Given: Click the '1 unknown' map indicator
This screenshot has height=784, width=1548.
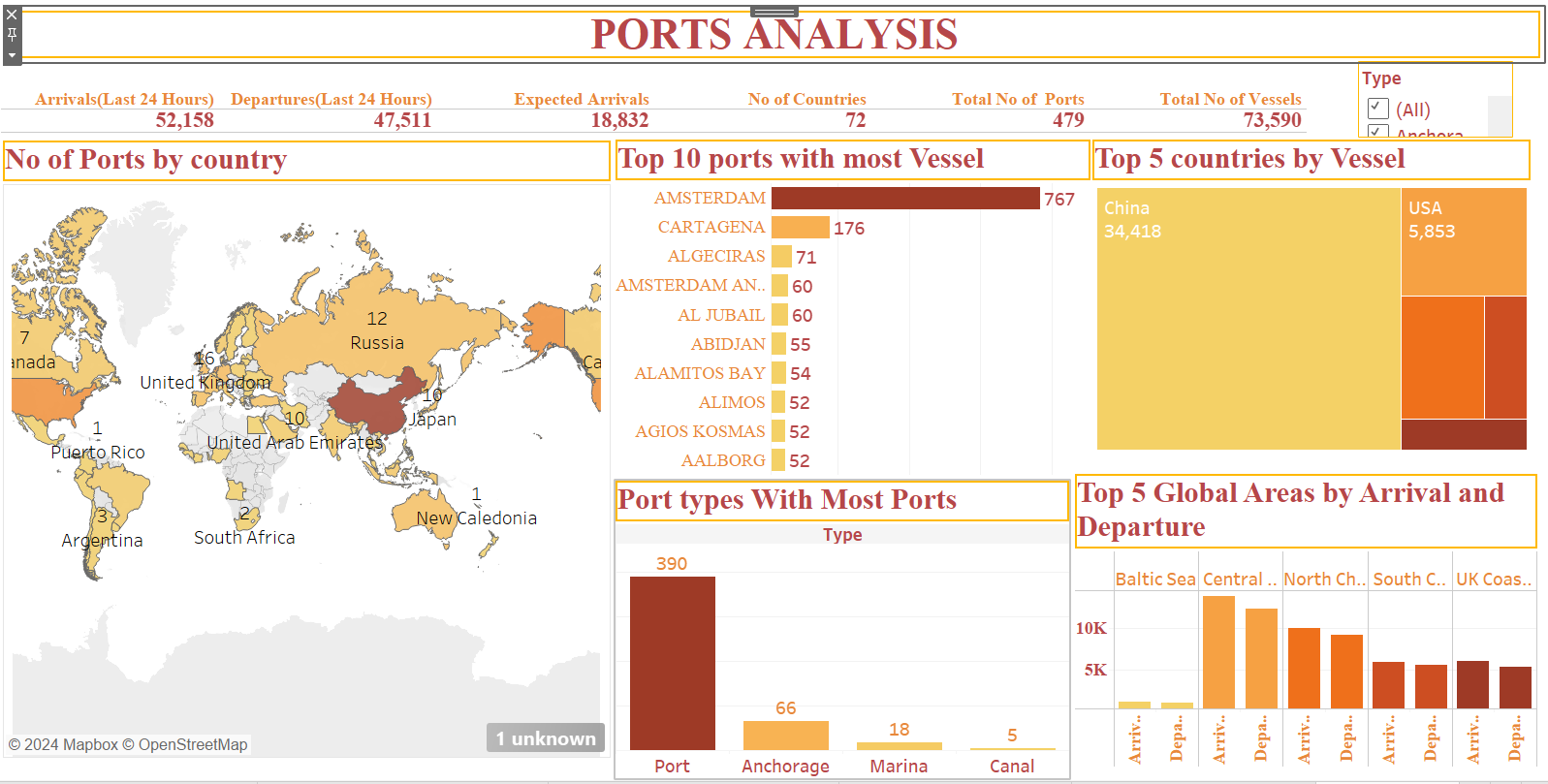Looking at the screenshot, I should tap(546, 738).
